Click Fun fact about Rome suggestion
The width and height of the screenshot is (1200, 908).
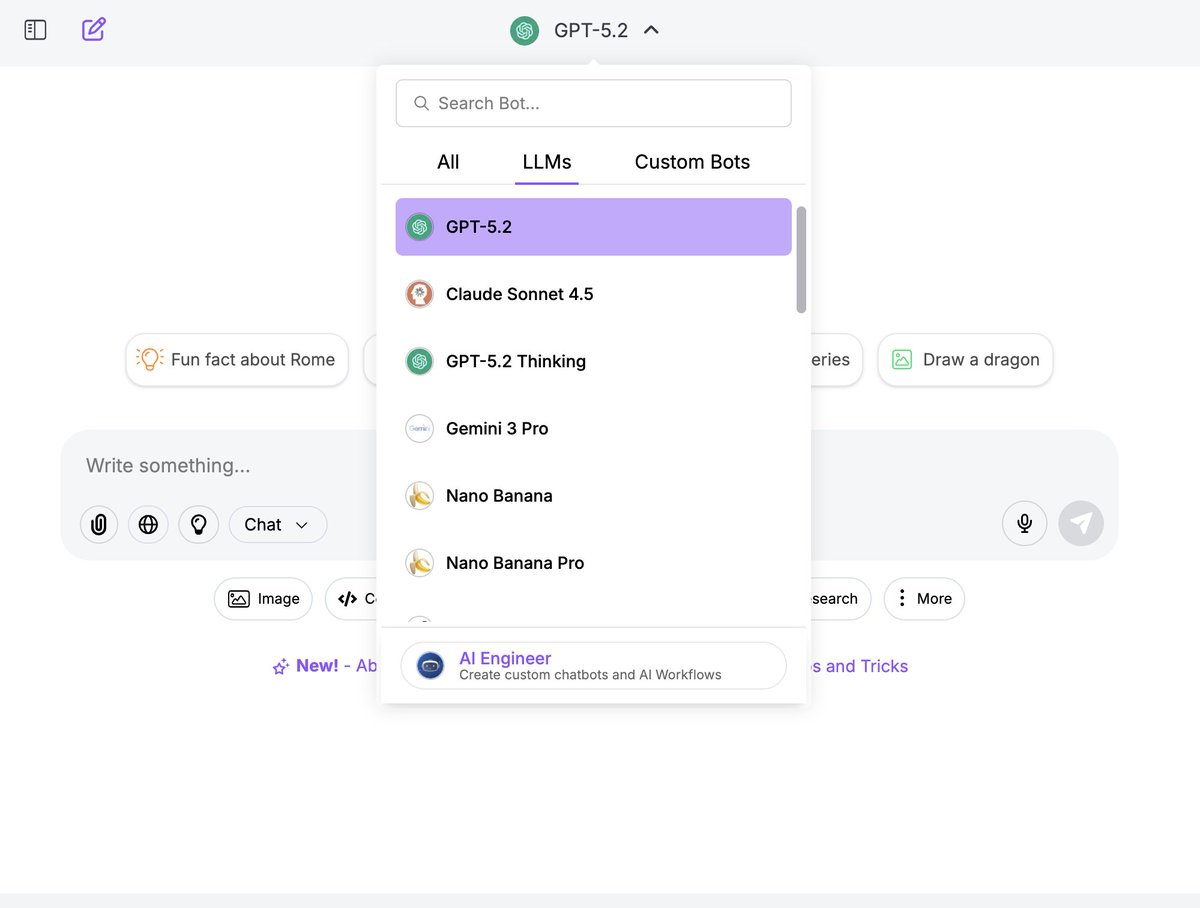pos(237,359)
